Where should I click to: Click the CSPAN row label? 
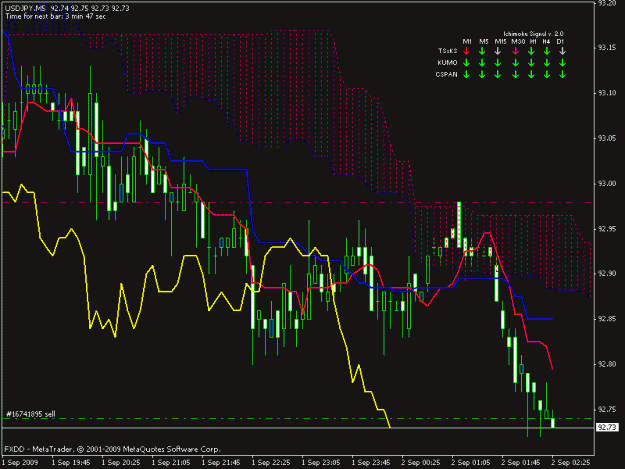446,75
